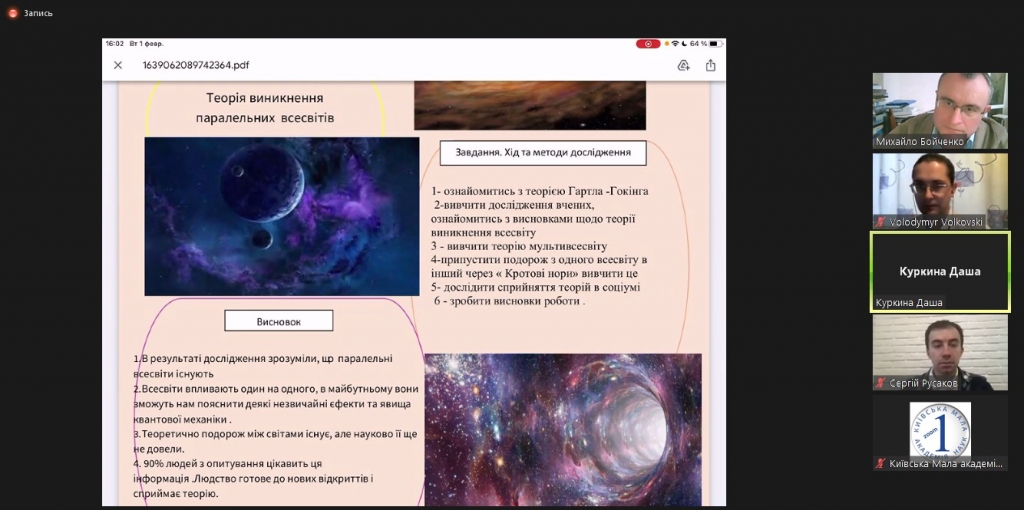
Task: Click the wormhole tunnel image
Action: pyautogui.click(x=563, y=430)
